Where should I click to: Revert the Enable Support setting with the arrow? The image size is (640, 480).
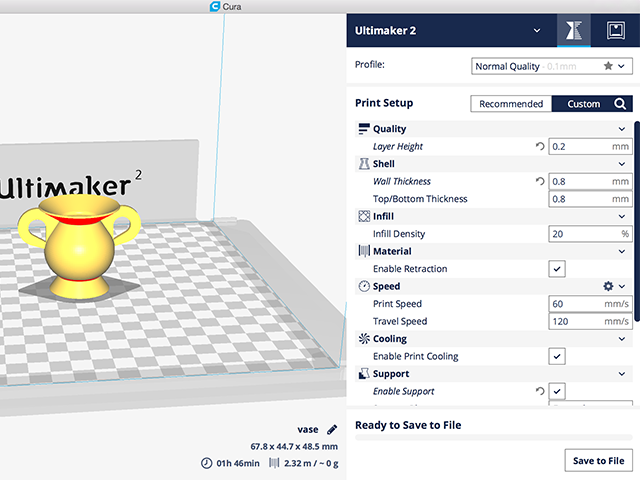click(540, 391)
